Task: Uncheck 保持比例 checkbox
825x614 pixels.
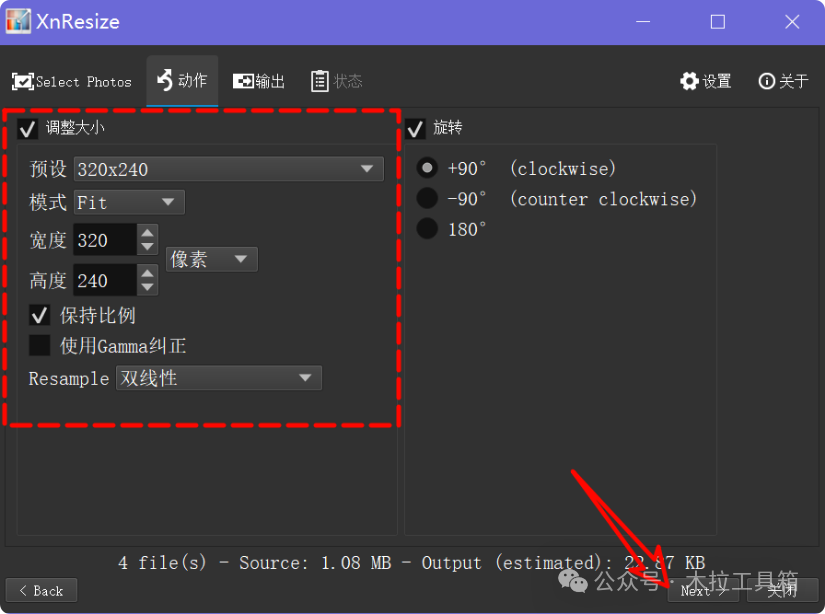Action: pyautogui.click(x=40, y=316)
